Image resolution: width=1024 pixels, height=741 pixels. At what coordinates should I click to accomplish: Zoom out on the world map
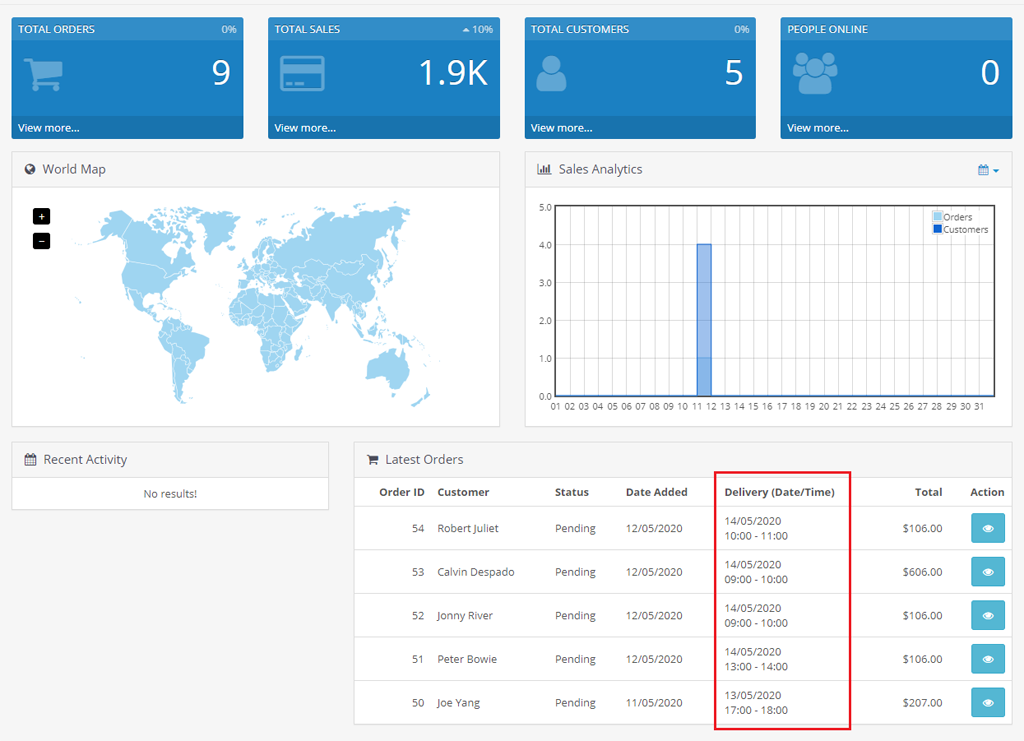coord(41,241)
